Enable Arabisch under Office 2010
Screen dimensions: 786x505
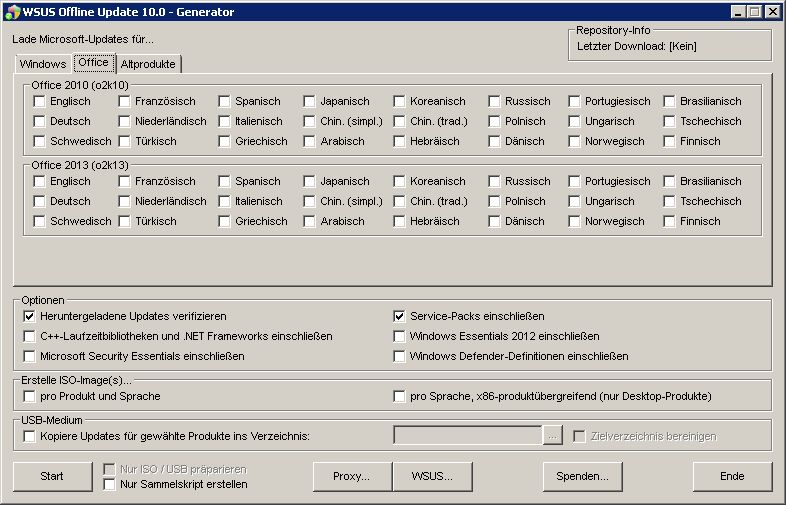point(309,141)
